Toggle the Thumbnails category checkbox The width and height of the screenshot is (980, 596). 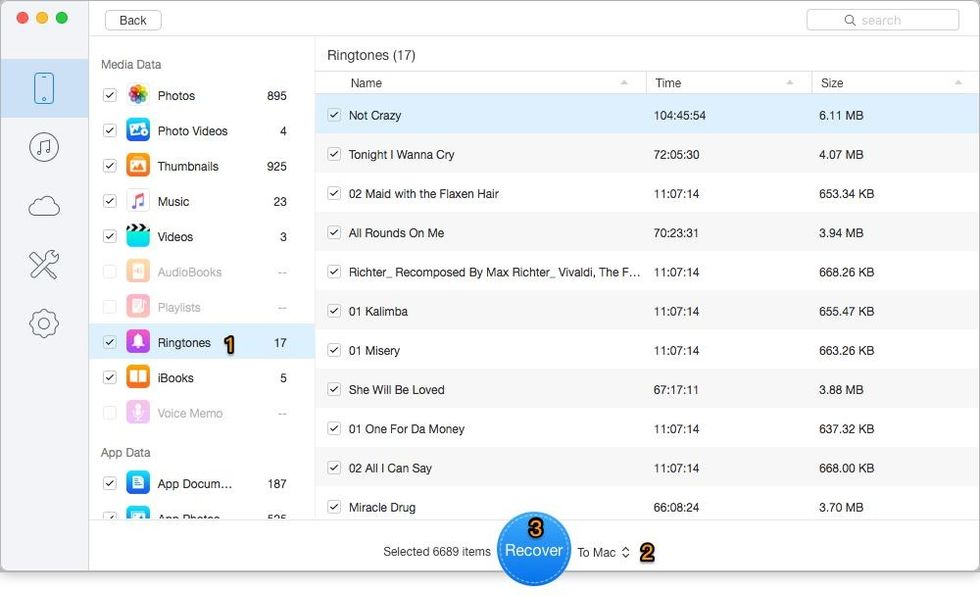[110, 166]
